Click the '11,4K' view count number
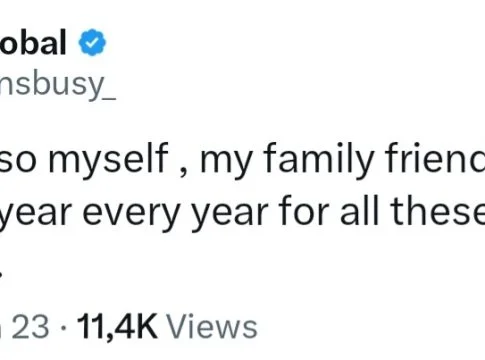Viewport: 485px width, 360px height. coord(117,327)
